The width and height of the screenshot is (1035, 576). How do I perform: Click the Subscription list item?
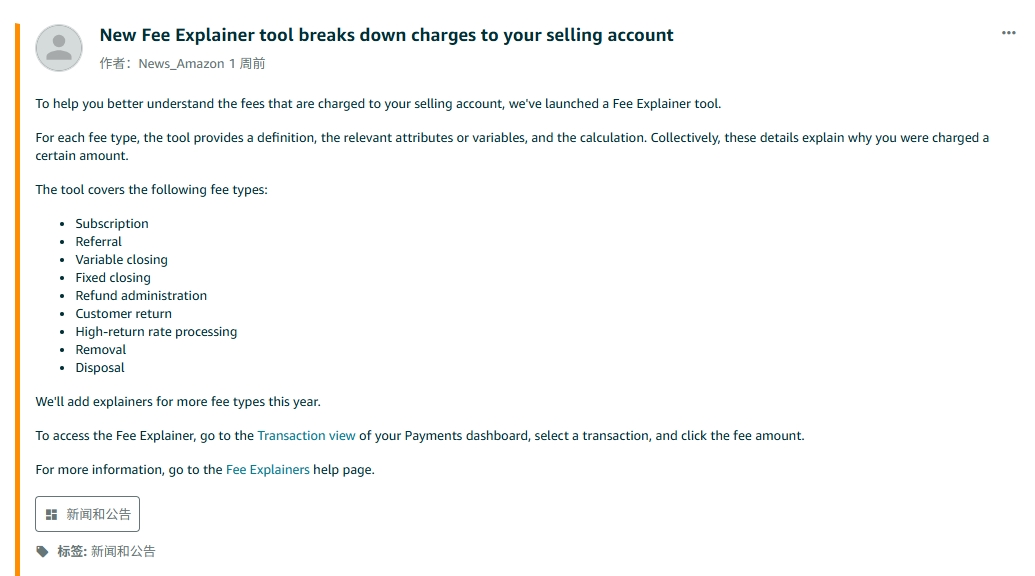[112, 224]
